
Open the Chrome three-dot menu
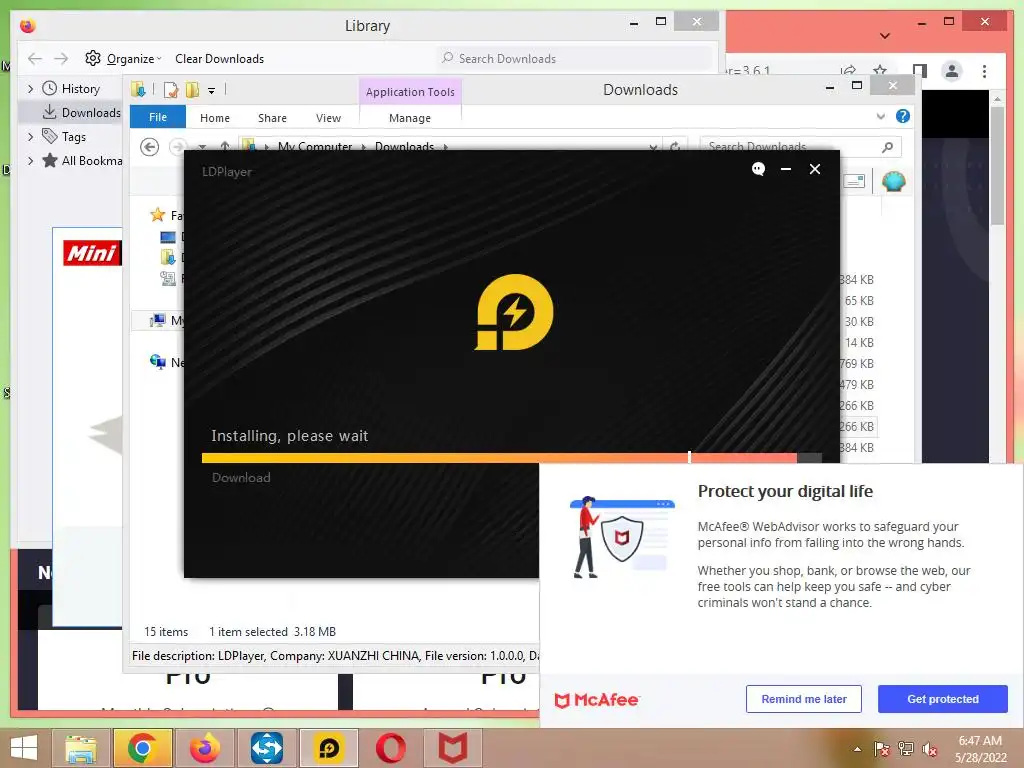pos(985,71)
